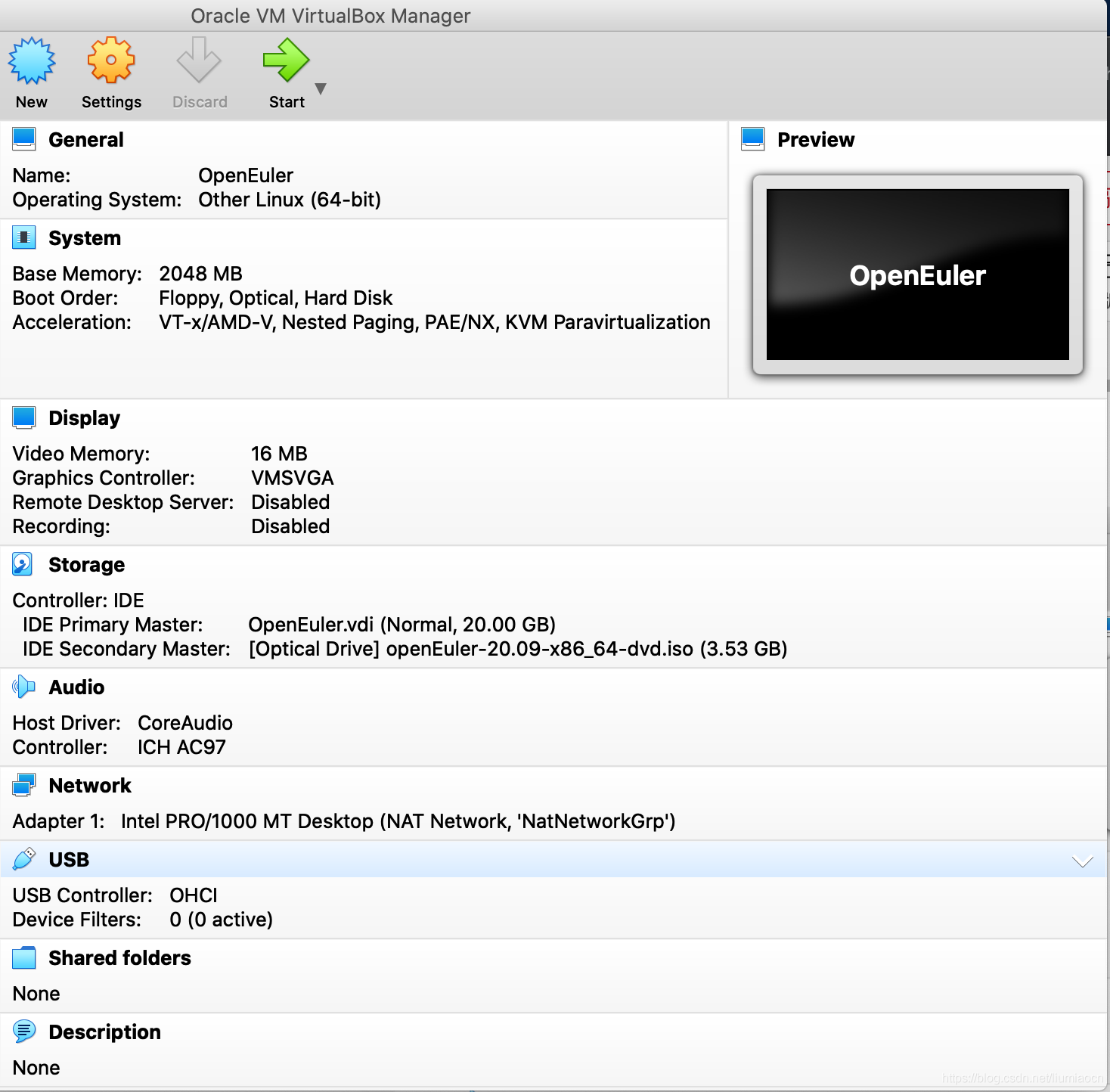1110x1092 pixels.
Task: Start the VM with the green arrow
Action: click(x=286, y=60)
